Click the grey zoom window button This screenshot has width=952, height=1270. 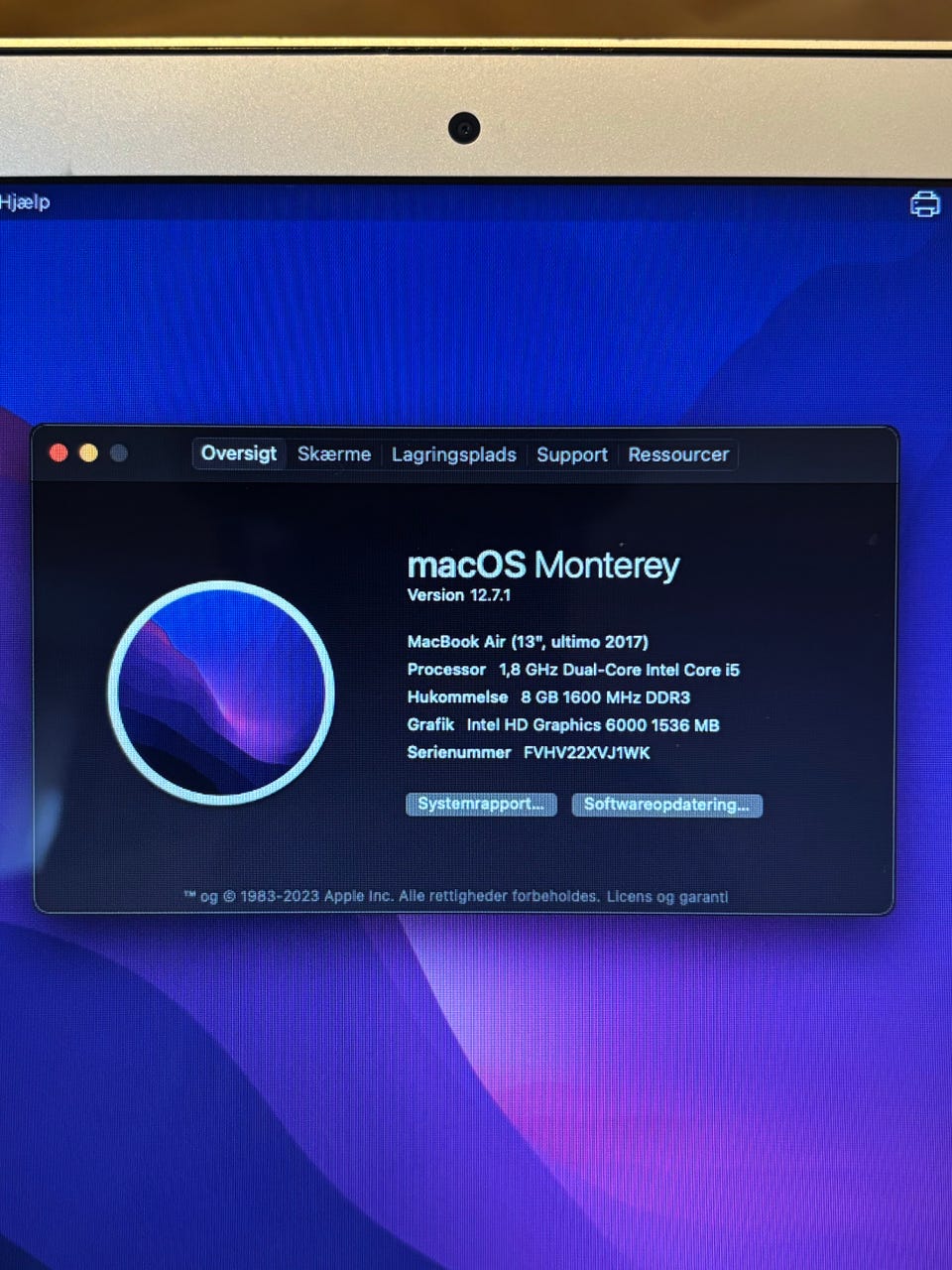(119, 453)
